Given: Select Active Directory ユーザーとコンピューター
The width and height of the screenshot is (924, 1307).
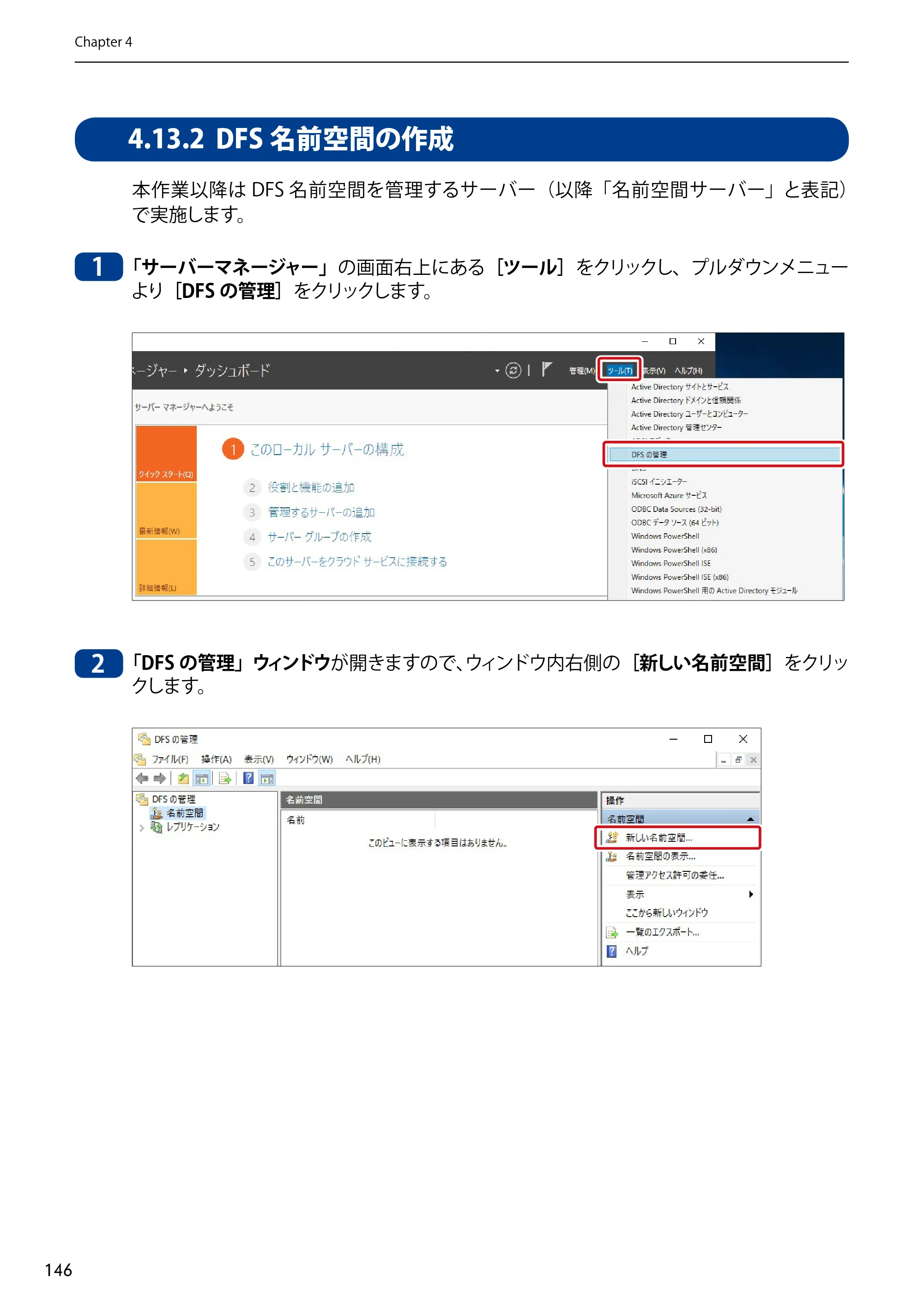Looking at the screenshot, I should coord(689,414).
